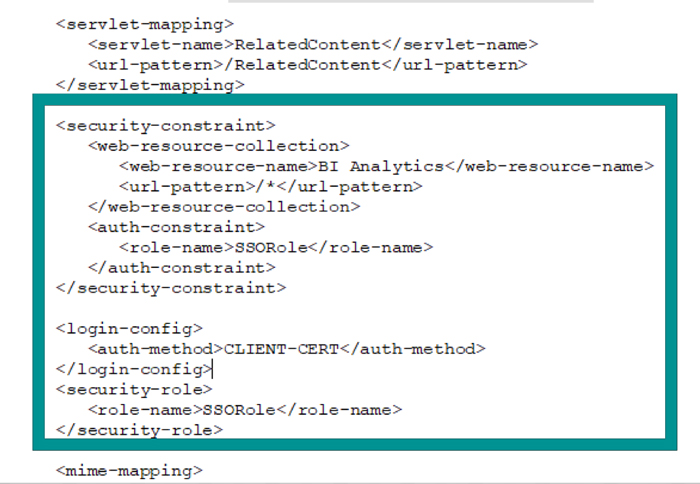700x484 pixels.
Task: Click the /* url-pattern line
Action: click(271, 187)
